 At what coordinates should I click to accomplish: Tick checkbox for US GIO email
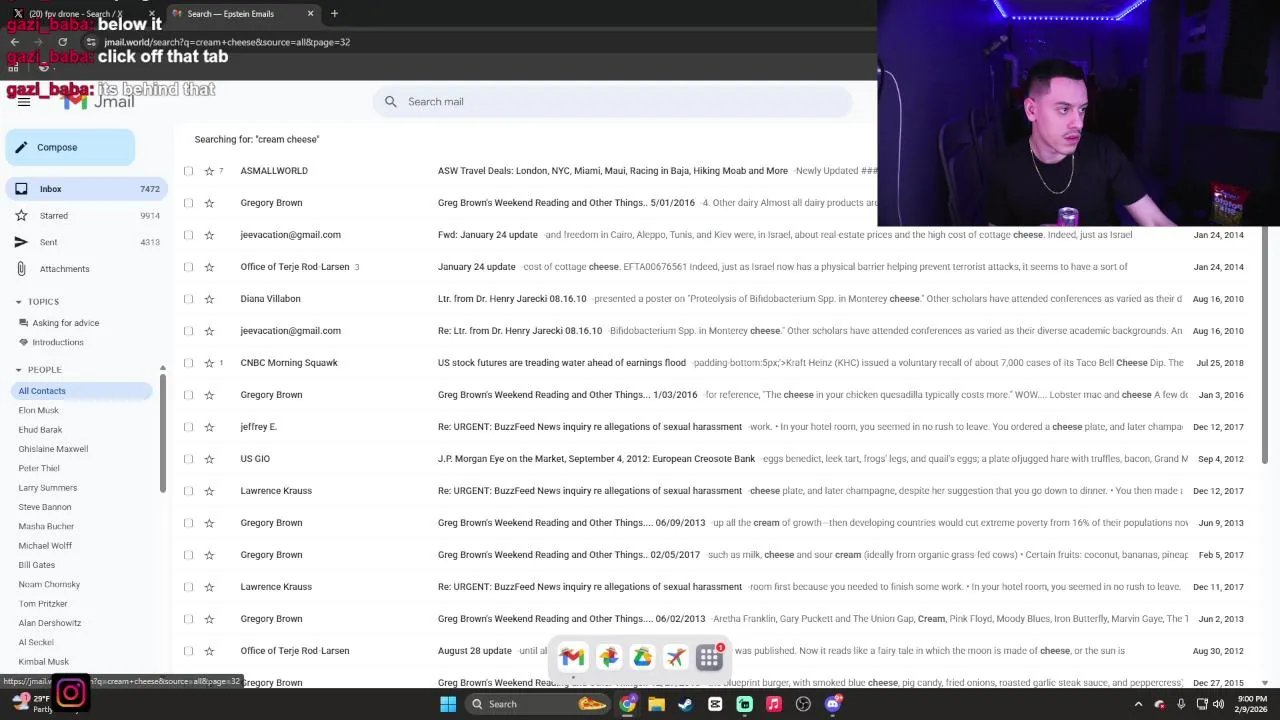coord(189,459)
